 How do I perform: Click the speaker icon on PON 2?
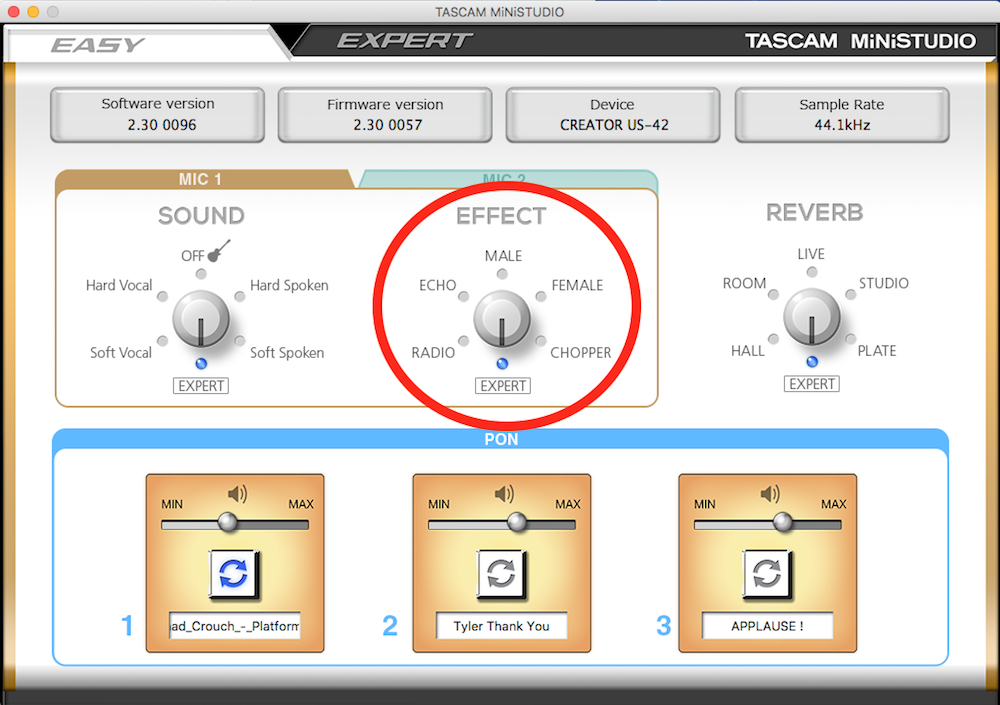(504, 494)
